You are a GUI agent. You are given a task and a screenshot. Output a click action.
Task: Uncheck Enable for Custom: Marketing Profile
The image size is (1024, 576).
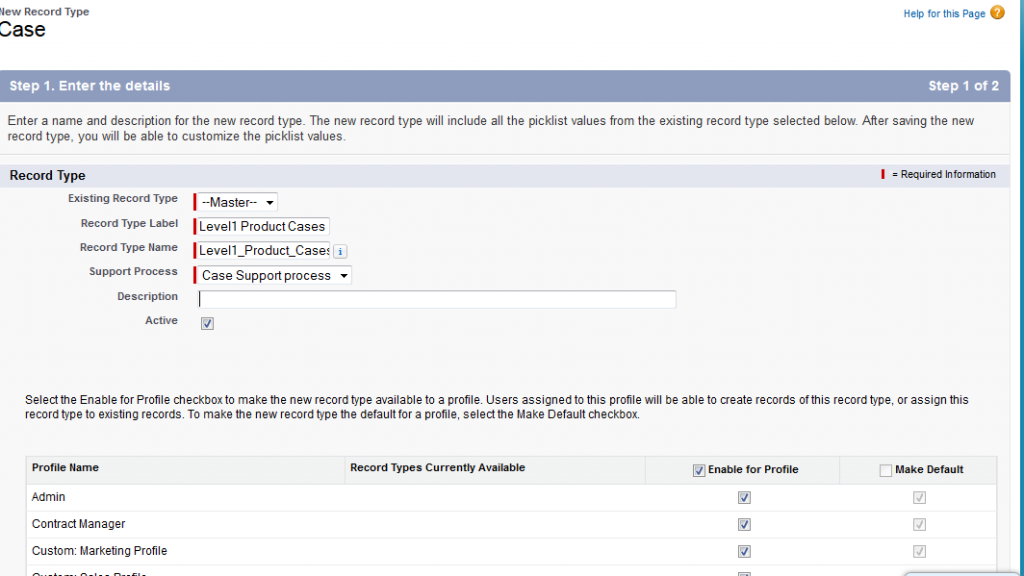(x=743, y=551)
